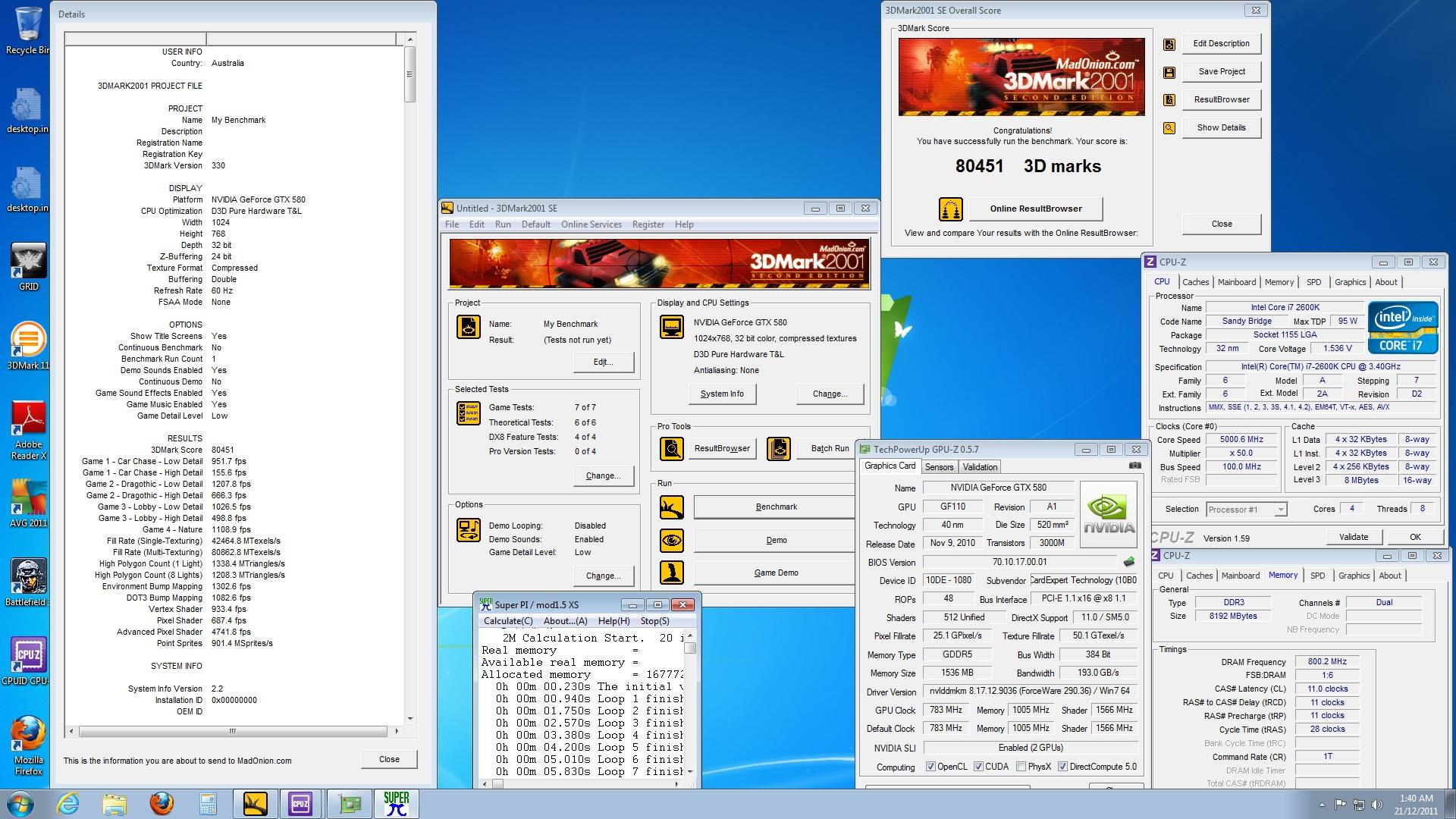The height and width of the screenshot is (819, 1456).
Task: Open Windows Explorer from the taskbar
Action: click(x=115, y=803)
